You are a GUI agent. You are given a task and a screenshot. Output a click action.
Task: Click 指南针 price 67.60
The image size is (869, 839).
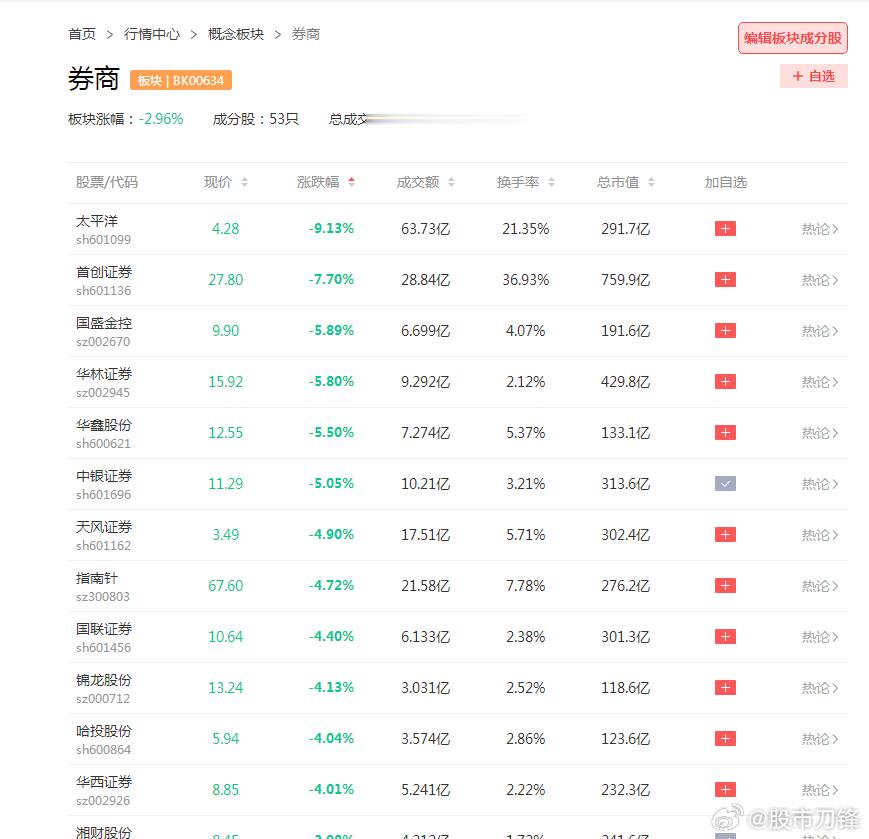[226, 585]
